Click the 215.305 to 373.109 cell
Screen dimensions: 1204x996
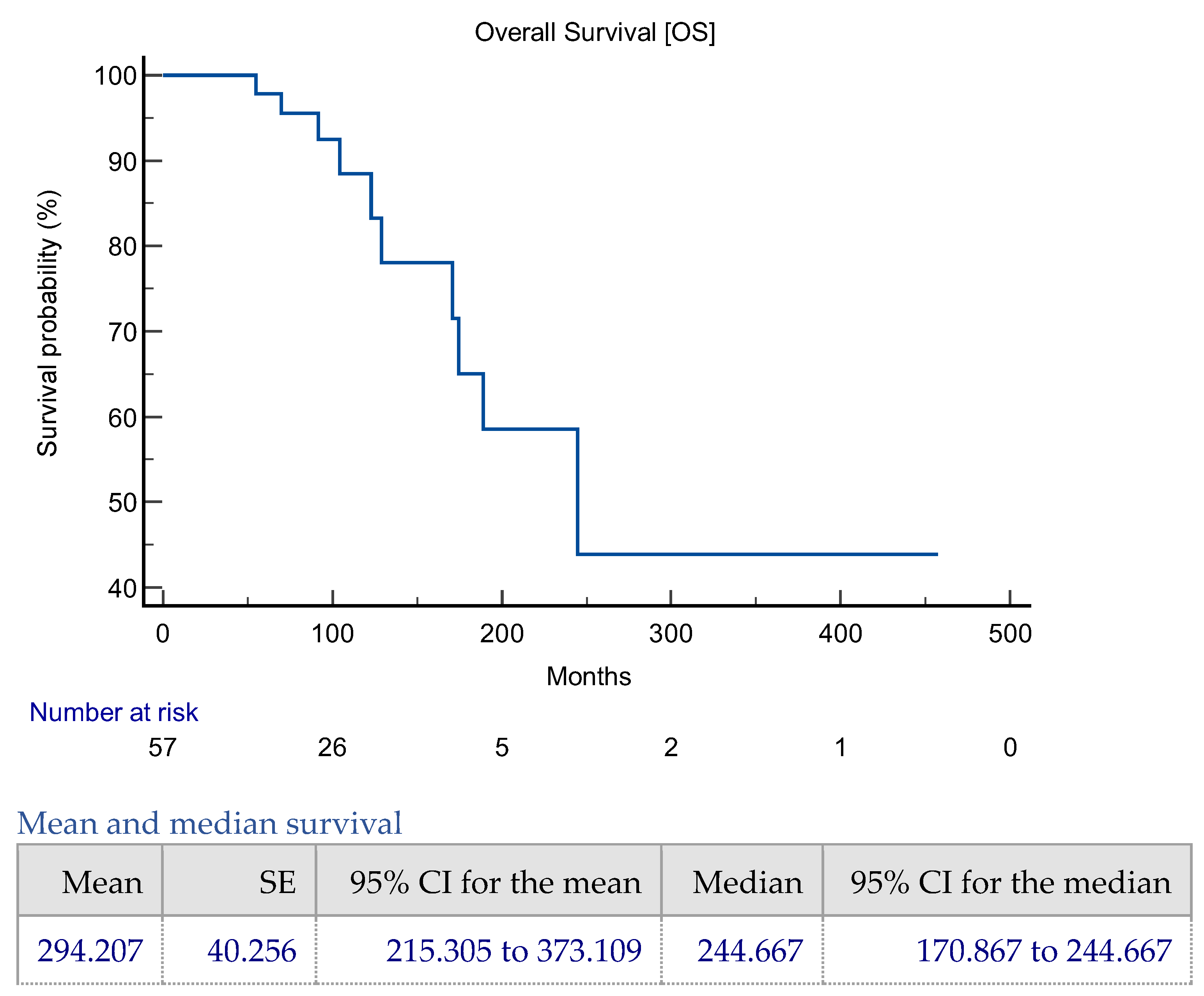(x=513, y=951)
